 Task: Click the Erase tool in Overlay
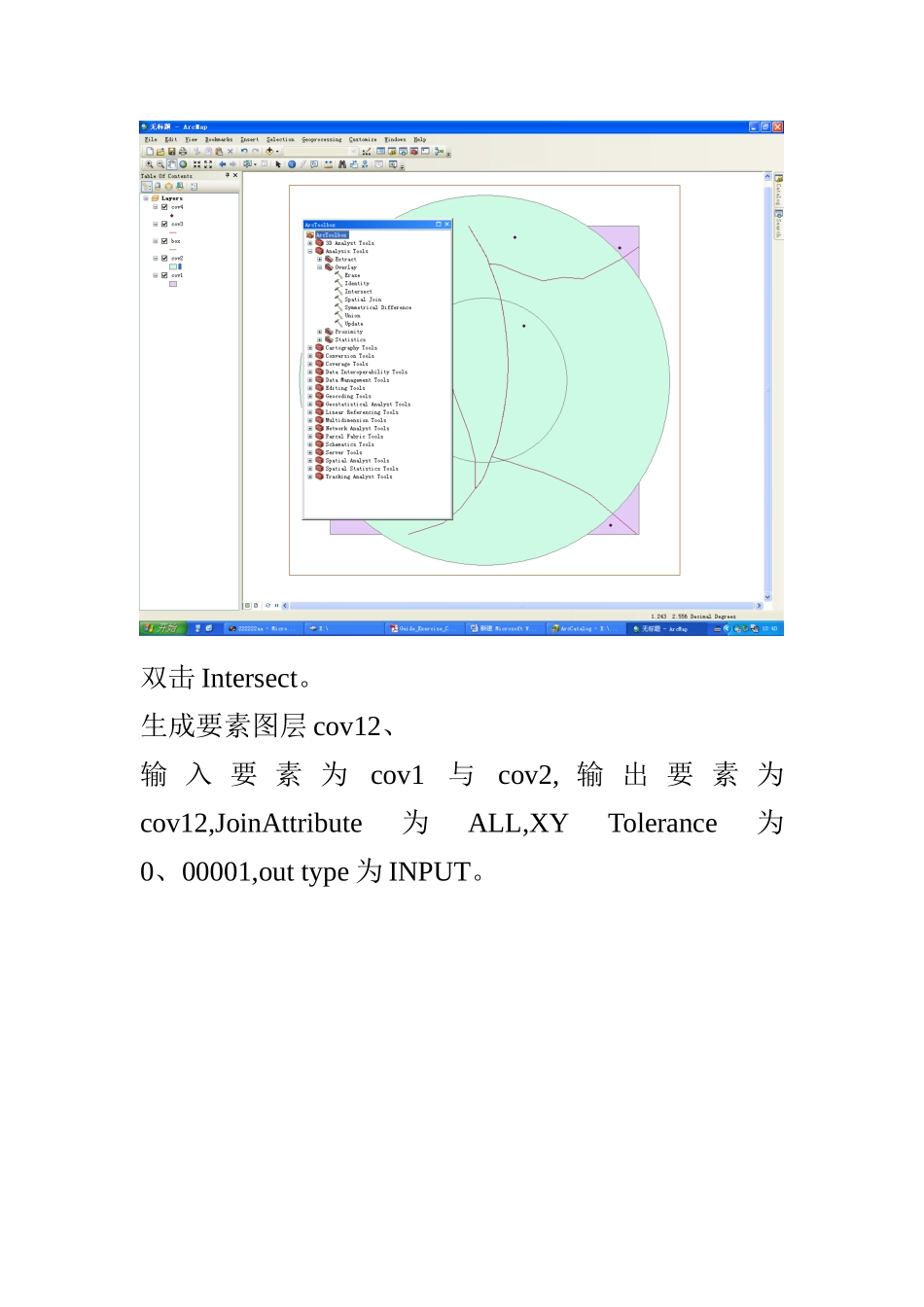(x=347, y=275)
